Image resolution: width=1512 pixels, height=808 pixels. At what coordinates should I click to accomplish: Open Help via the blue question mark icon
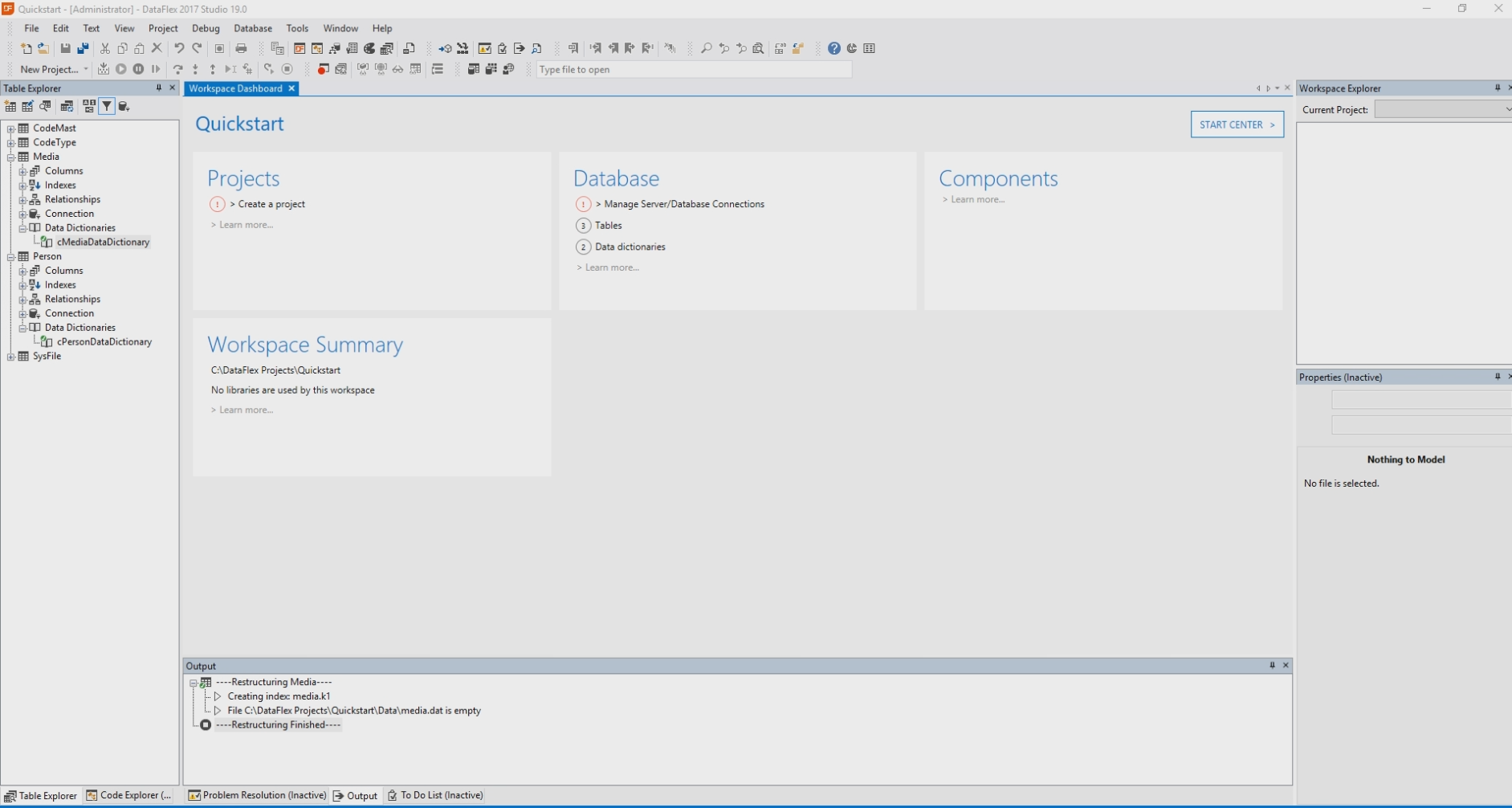tap(834, 49)
